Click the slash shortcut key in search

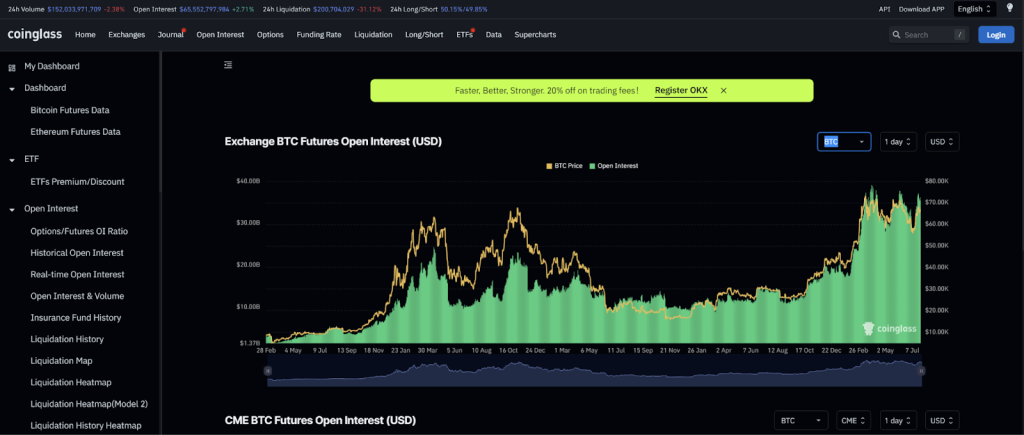coord(959,35)
